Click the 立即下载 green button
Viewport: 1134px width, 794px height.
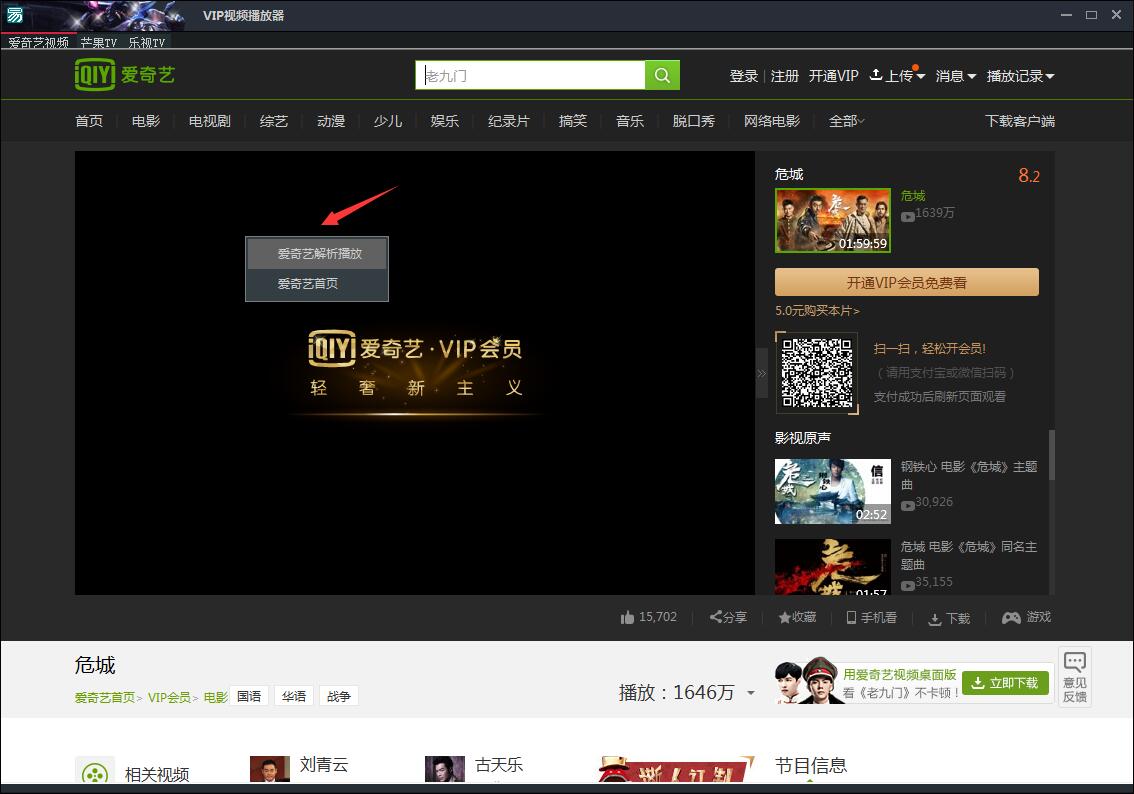pos(1005,683)
